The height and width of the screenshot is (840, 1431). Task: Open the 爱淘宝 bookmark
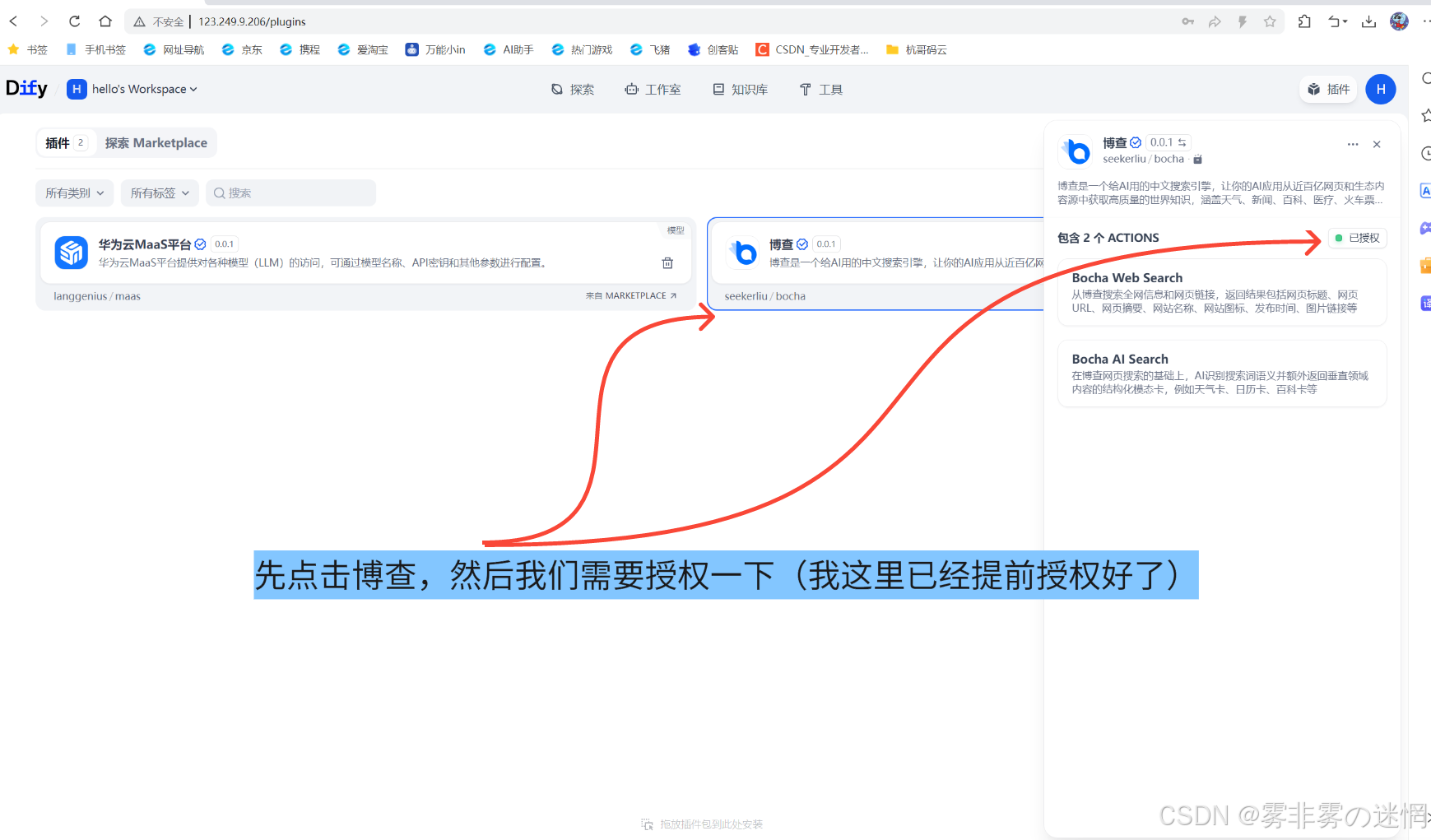tap(363, 49)
